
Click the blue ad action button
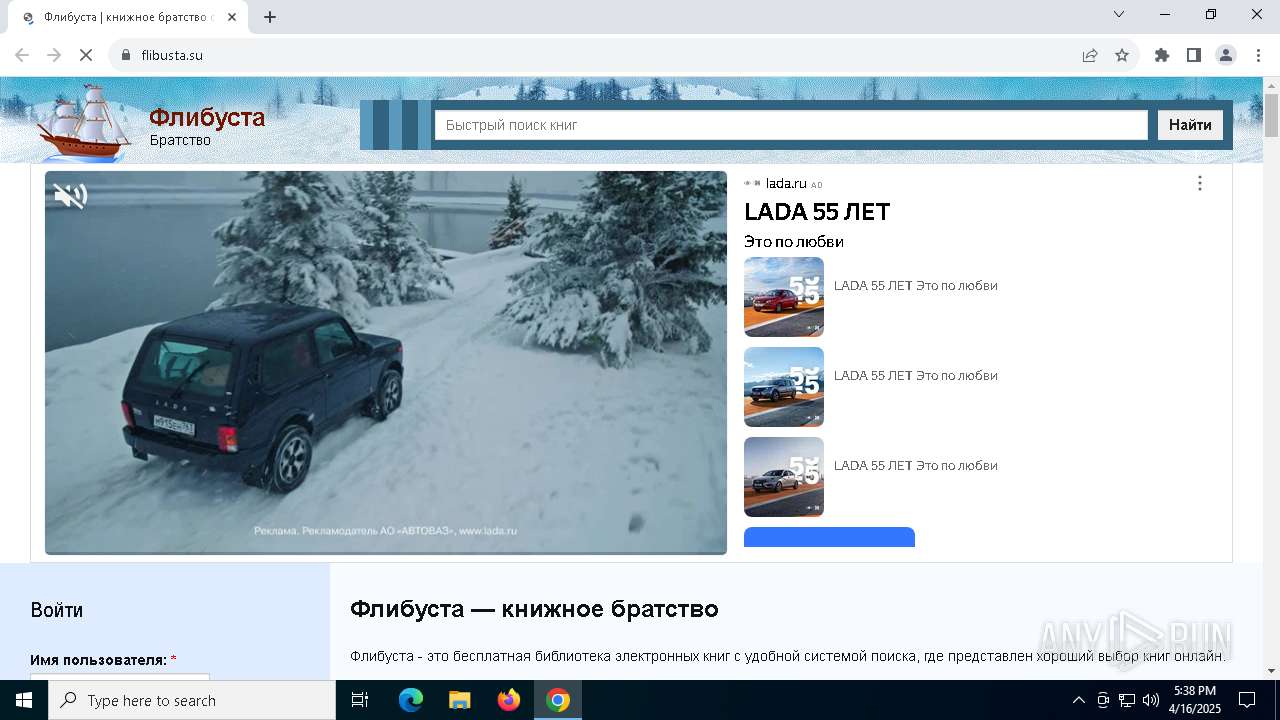click(829, 537)
